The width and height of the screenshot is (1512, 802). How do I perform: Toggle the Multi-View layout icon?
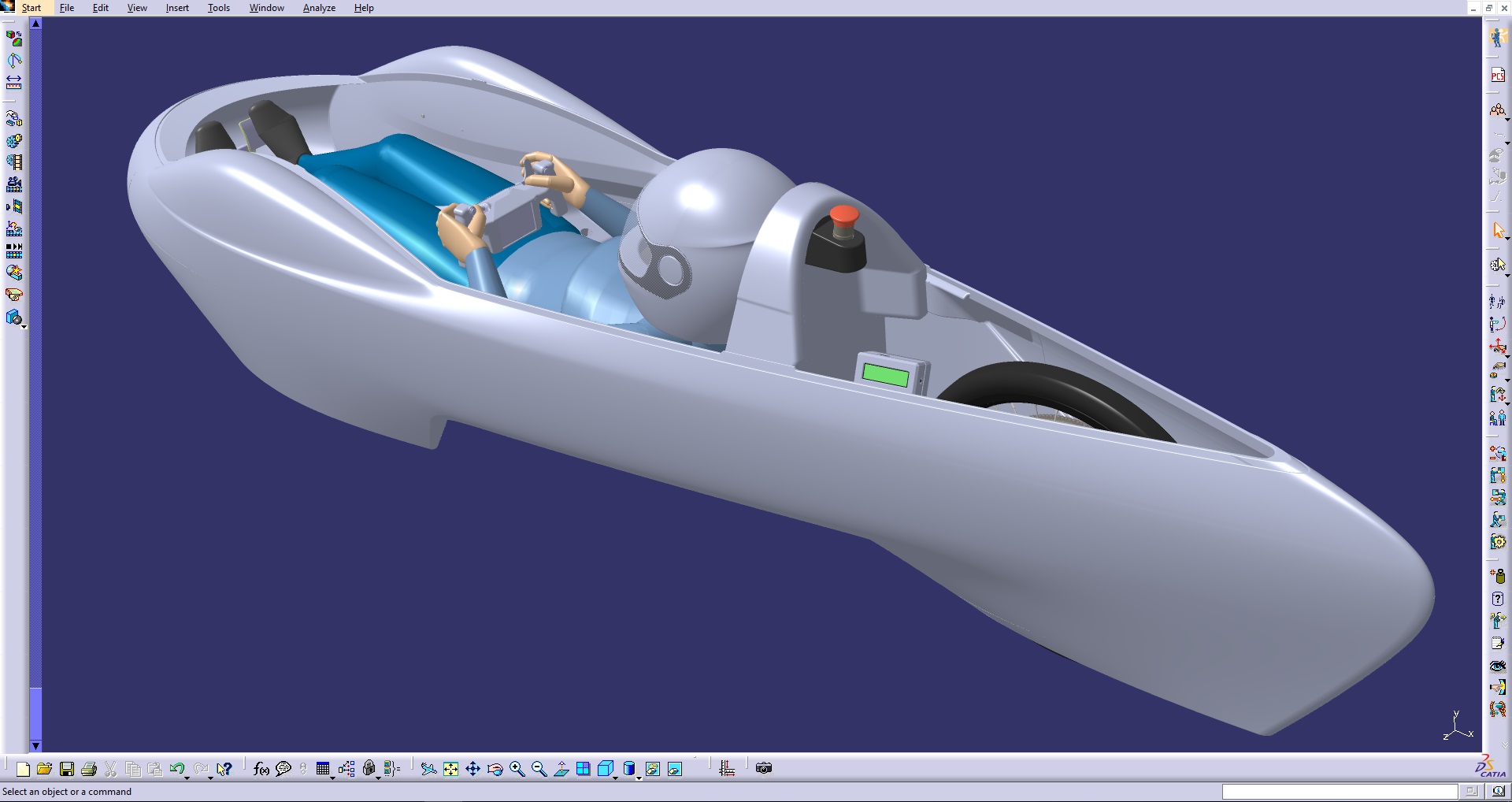click(584, 769)
